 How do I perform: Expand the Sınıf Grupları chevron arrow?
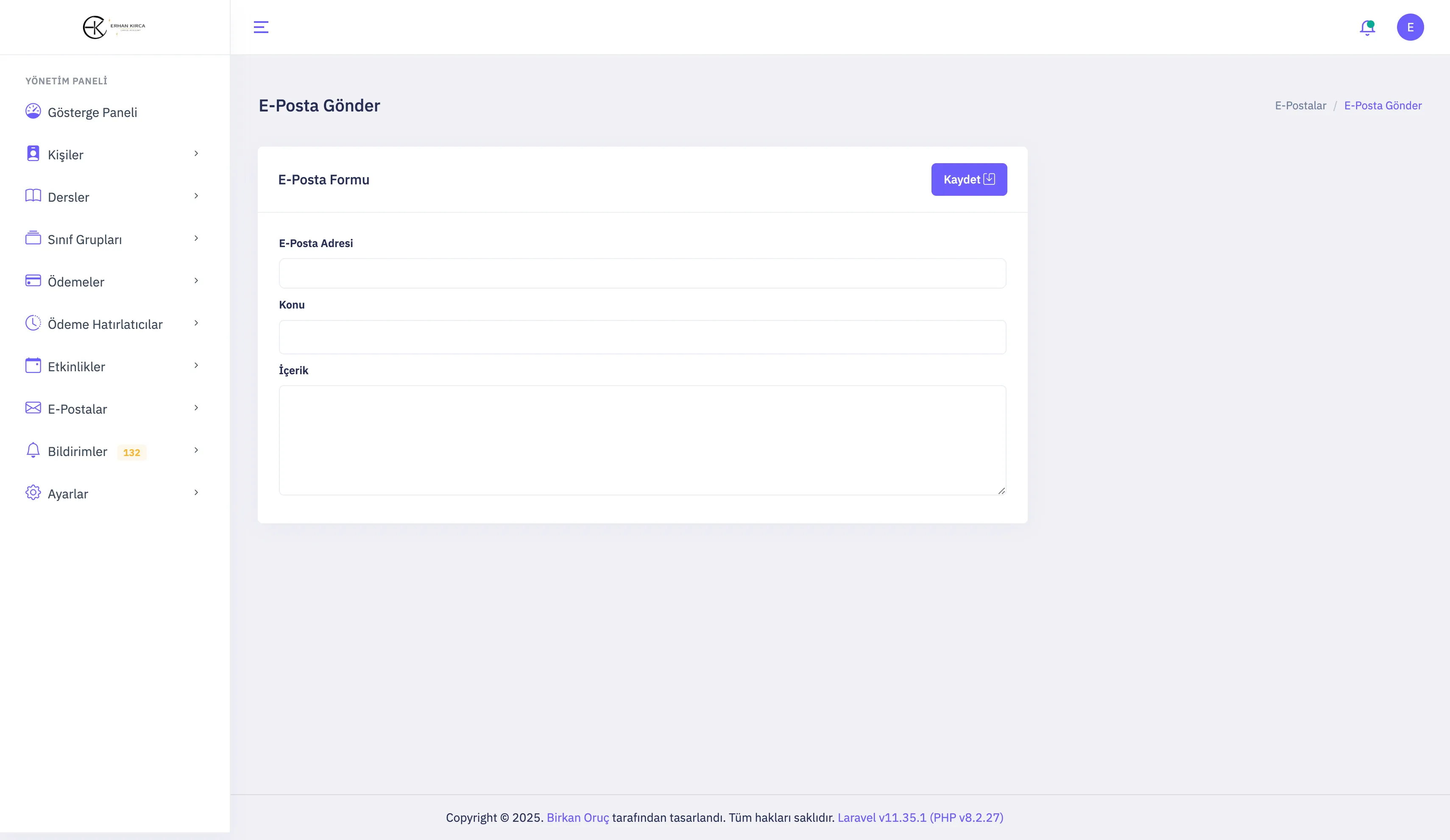[196, 238]
